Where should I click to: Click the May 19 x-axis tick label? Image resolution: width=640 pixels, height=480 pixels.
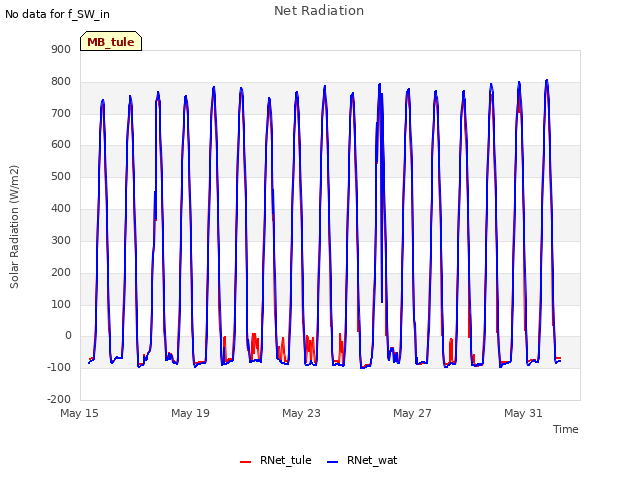(x=190, y=413)
